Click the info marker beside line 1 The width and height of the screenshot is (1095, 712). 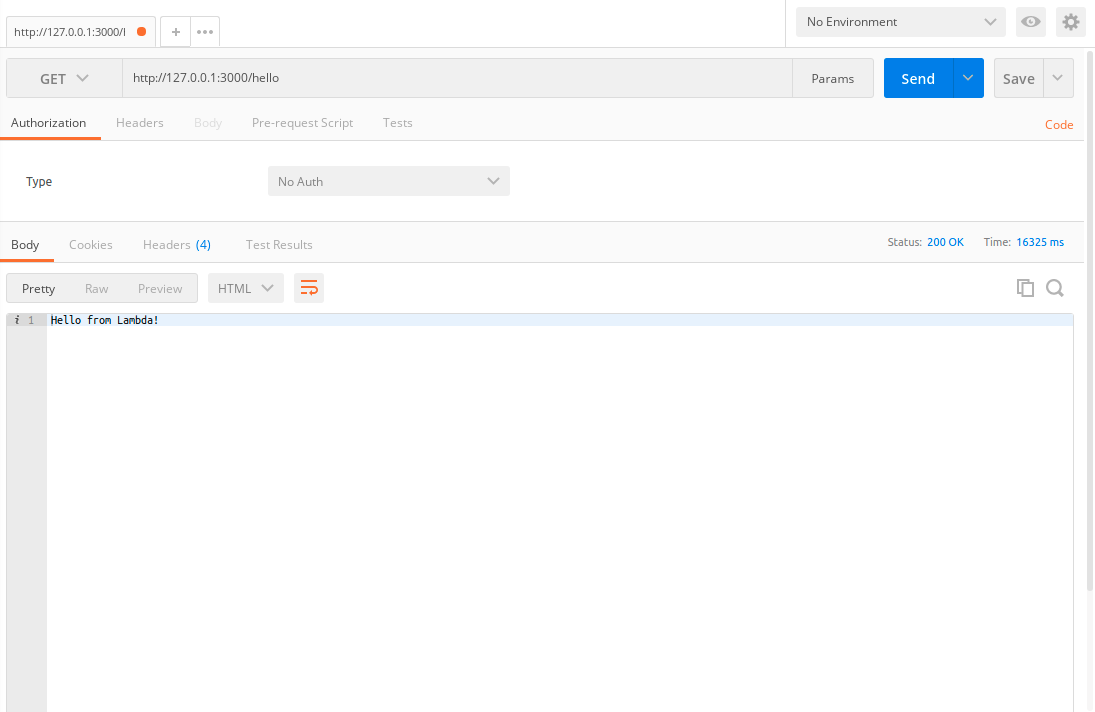17,320
